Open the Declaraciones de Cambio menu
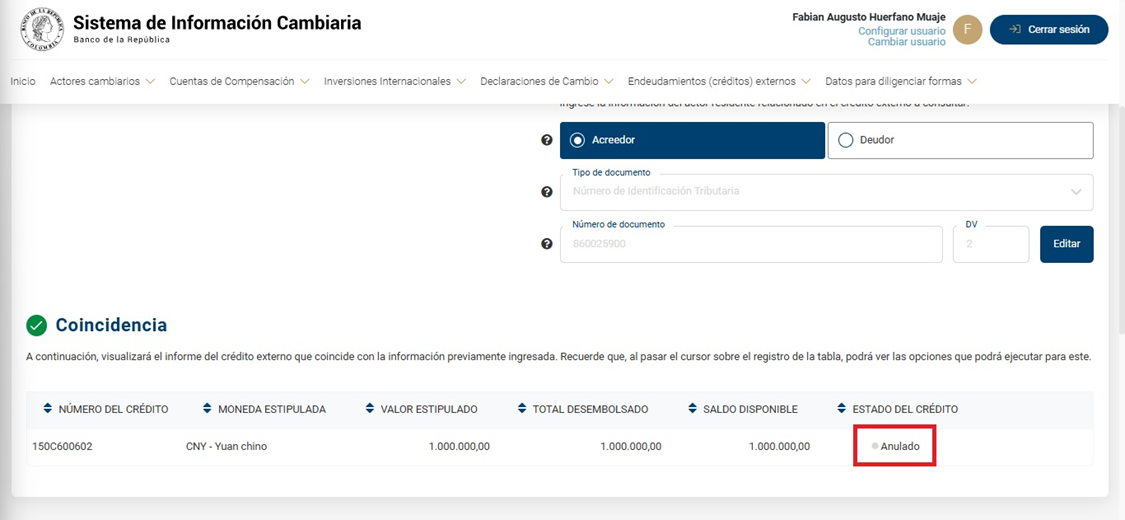The height and width of the screenshot is (520, 1125). point(546,81)
